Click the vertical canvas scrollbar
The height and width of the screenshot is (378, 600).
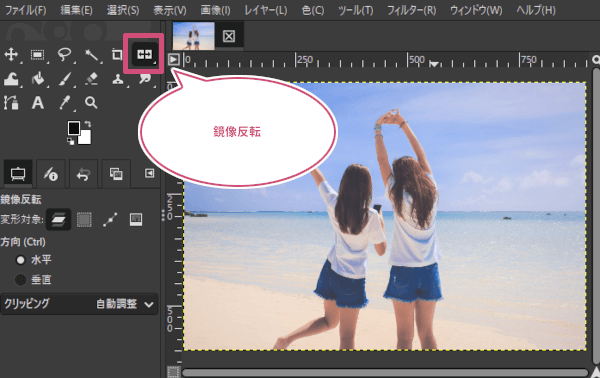pyautogui.click(x=596, y=216)
